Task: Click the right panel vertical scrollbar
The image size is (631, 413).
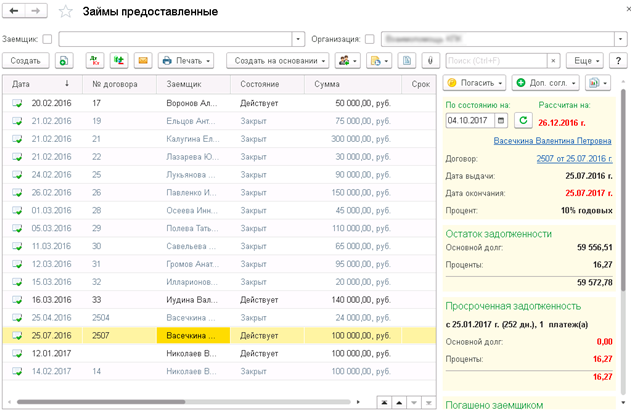Action: (x=623, y=190)
